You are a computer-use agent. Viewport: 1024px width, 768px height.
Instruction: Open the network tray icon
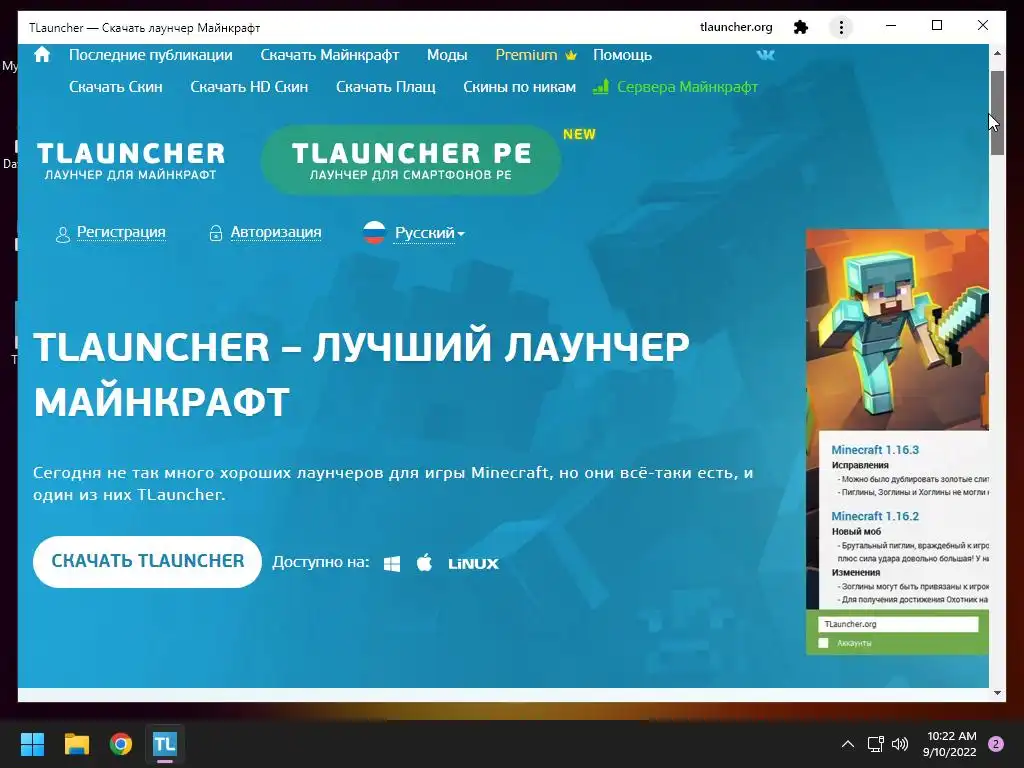[876, 744]
